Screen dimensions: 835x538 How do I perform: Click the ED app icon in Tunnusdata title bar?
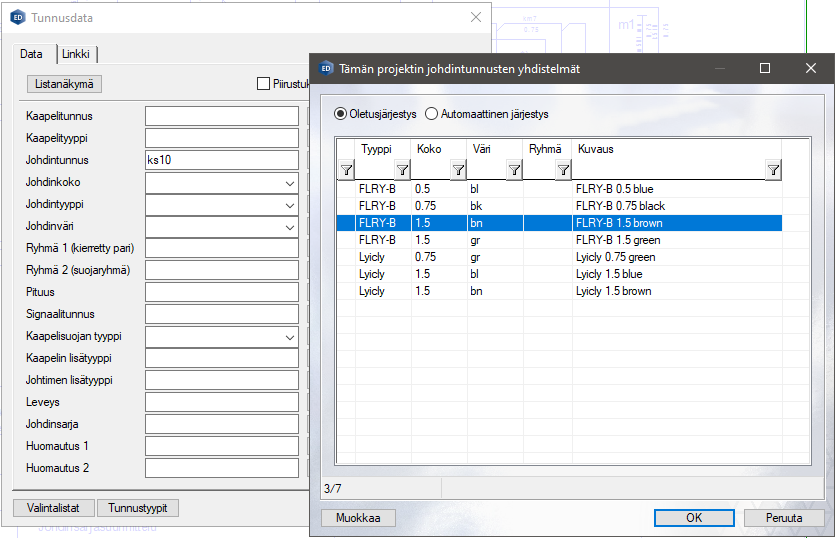coord(17,17)
